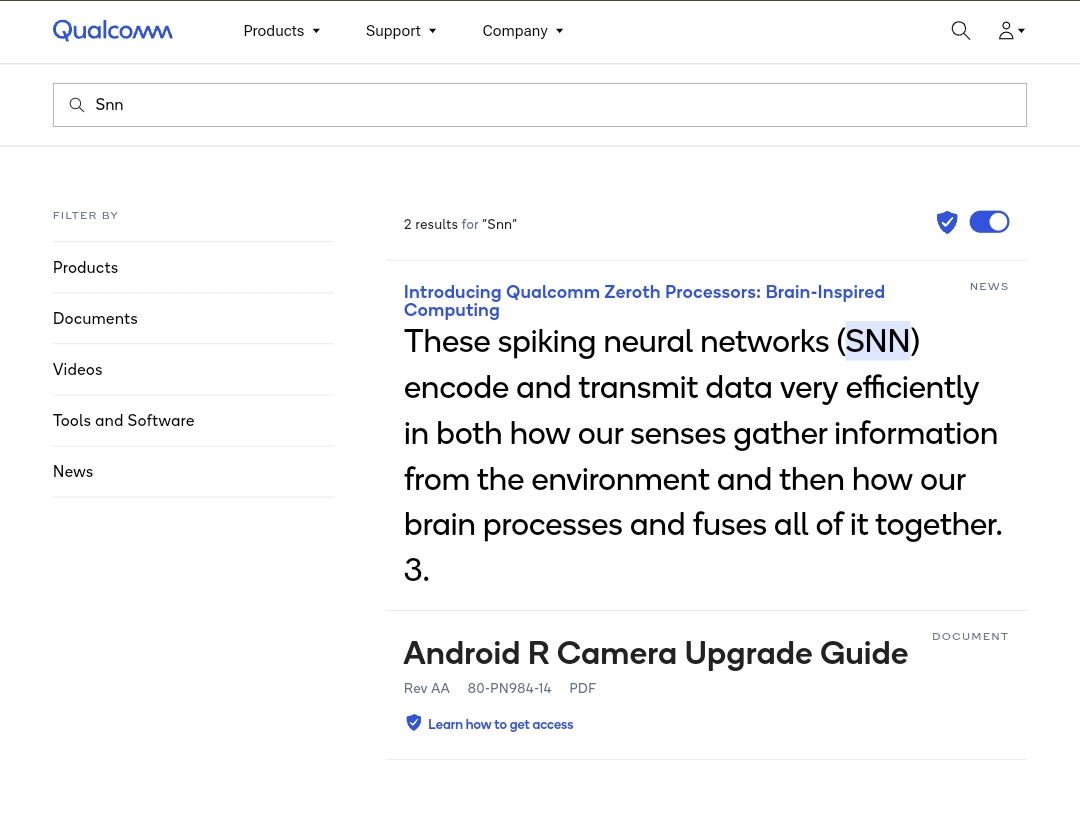
Task: Expand the Products dropdown menu
Action: [x=282, y=31]
